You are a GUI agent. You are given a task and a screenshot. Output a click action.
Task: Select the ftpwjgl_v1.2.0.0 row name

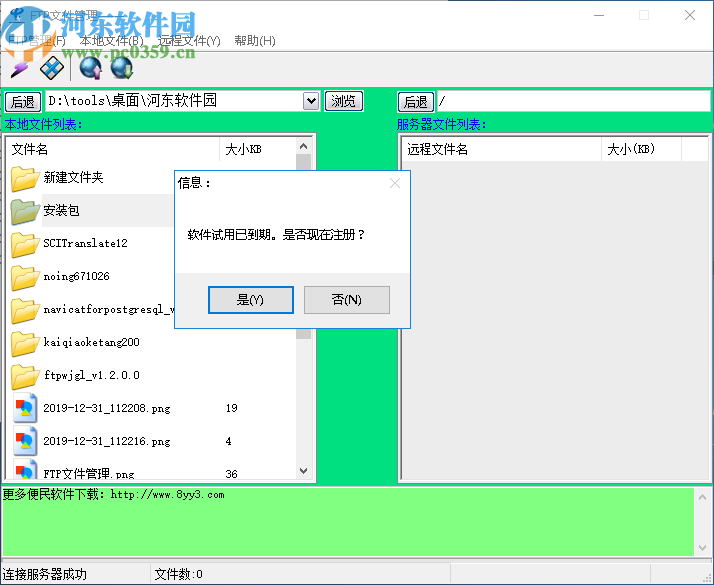point(92,375)
